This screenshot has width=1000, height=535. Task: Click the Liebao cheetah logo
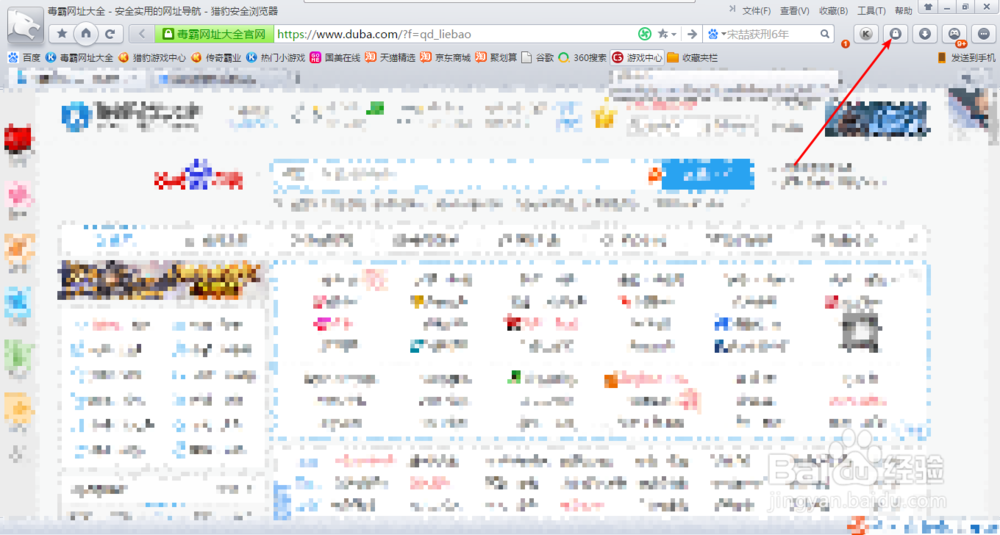(25, 26)
